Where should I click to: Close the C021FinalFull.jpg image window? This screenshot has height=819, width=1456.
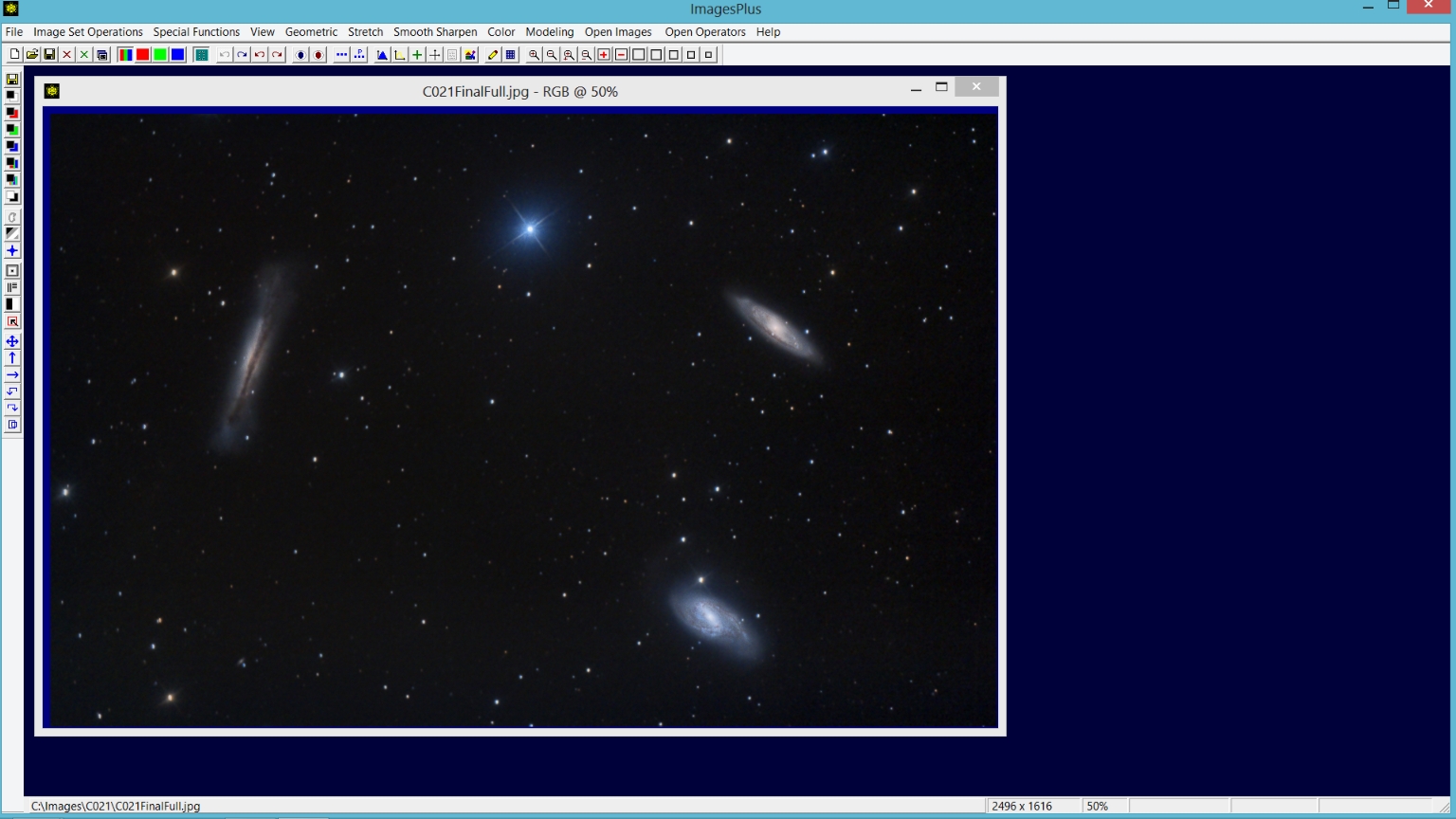coord(976,87)
